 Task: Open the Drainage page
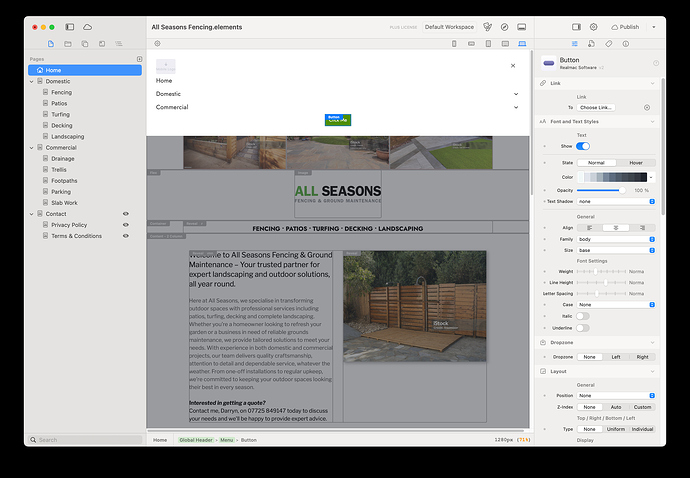pyautogui.click(x=62, y=158)
